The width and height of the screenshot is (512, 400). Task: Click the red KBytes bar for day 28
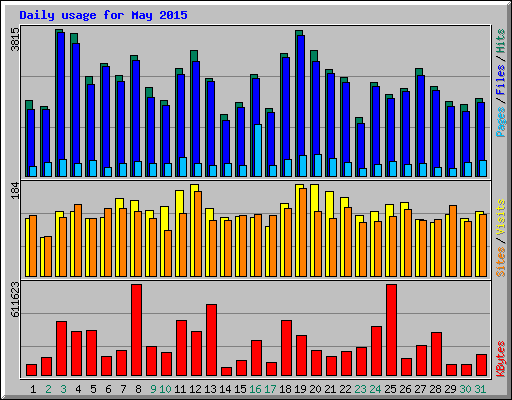(x=437, y=354)
